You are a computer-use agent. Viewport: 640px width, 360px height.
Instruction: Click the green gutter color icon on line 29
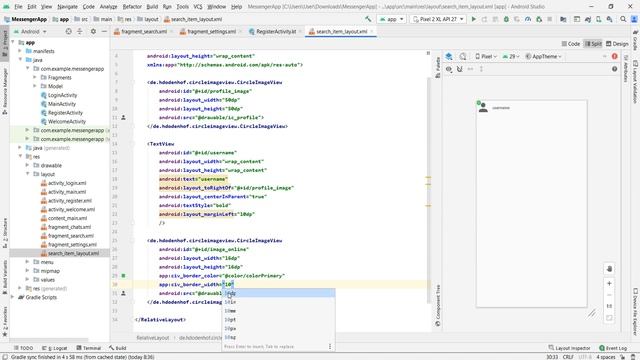[124, 276]
